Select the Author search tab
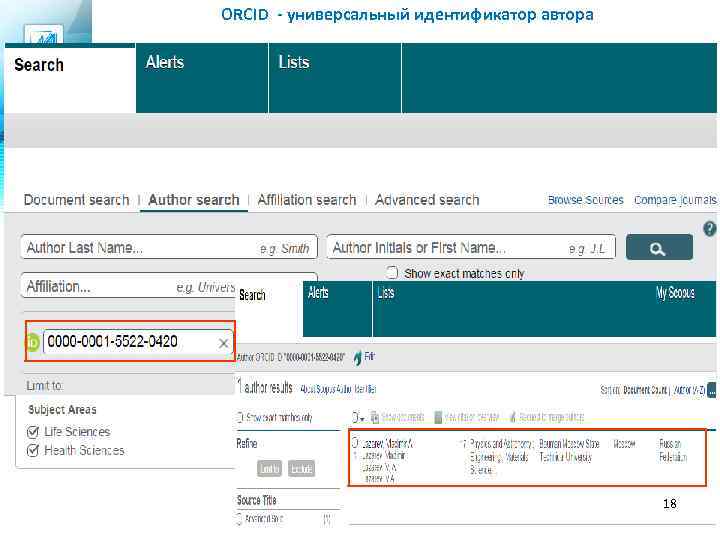Screen dimensions: 720x540 click(x=194, y=200)
